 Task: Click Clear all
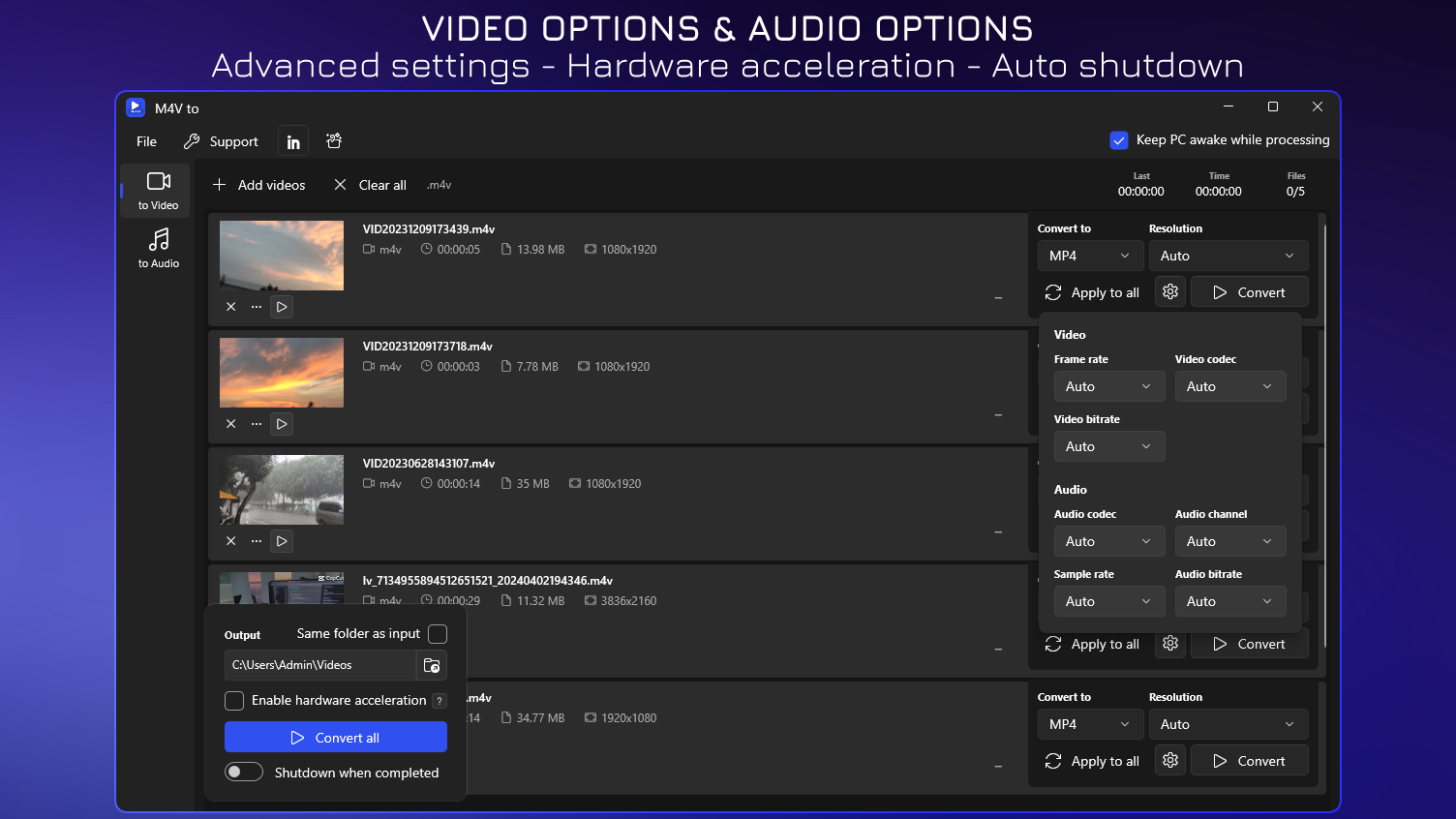click(370, 185)
